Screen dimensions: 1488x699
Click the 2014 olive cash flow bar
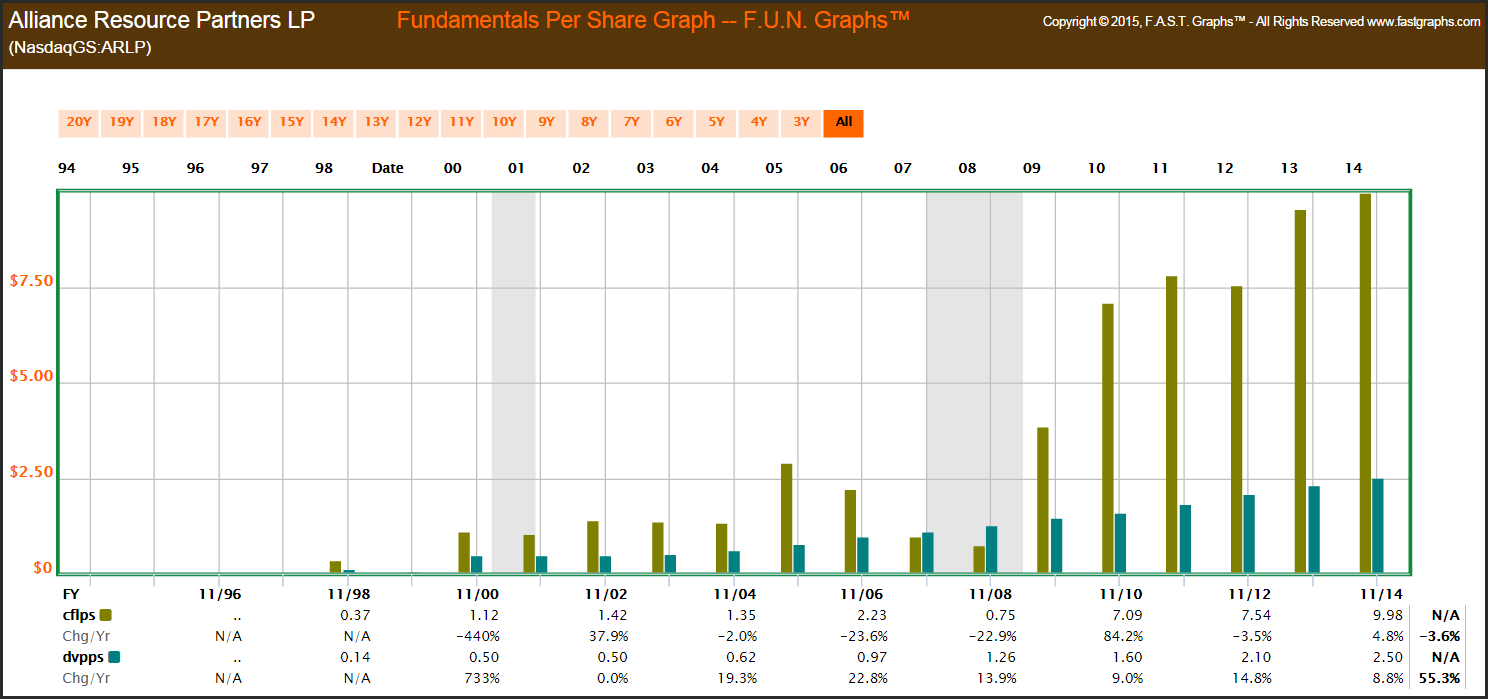[x=1365, y=383]
